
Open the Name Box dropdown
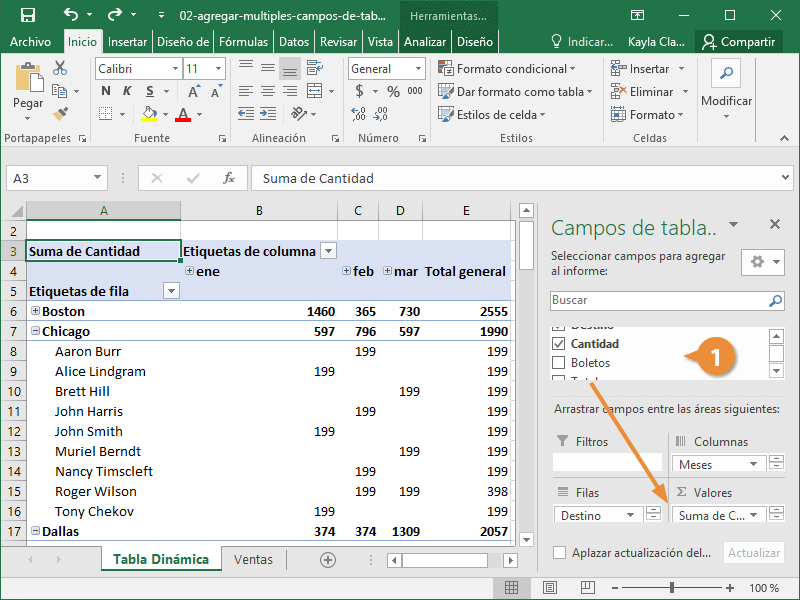coord(97,178)
